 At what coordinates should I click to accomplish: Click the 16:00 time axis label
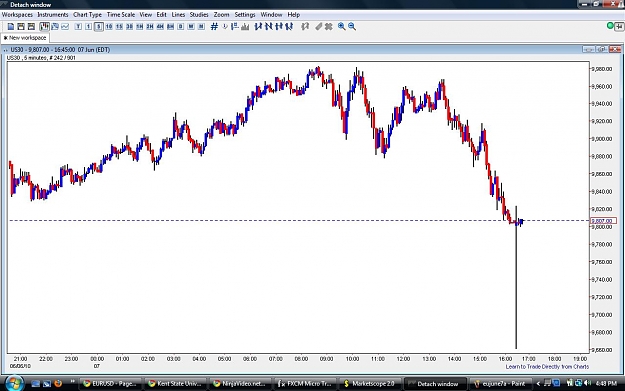[505, 359]
